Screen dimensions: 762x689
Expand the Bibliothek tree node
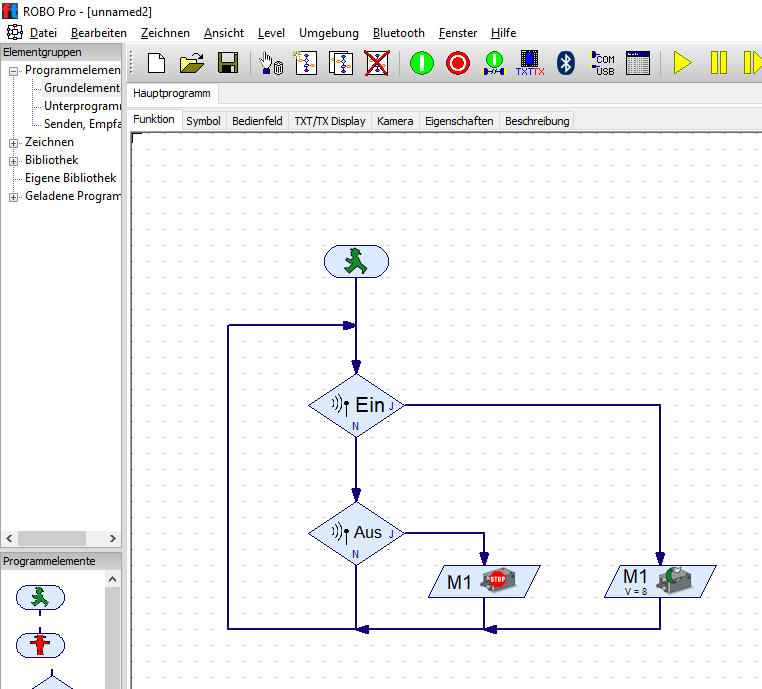14,161
